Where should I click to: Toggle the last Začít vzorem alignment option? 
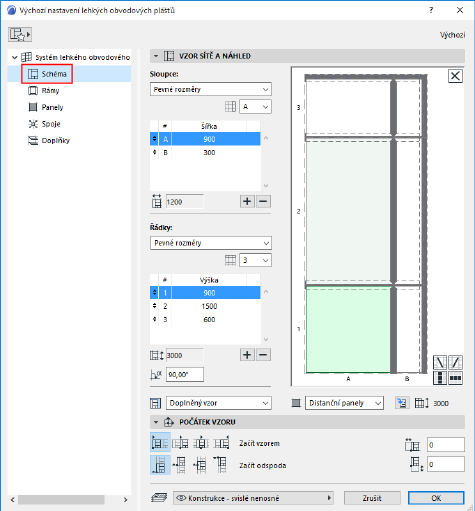(221, 443)
